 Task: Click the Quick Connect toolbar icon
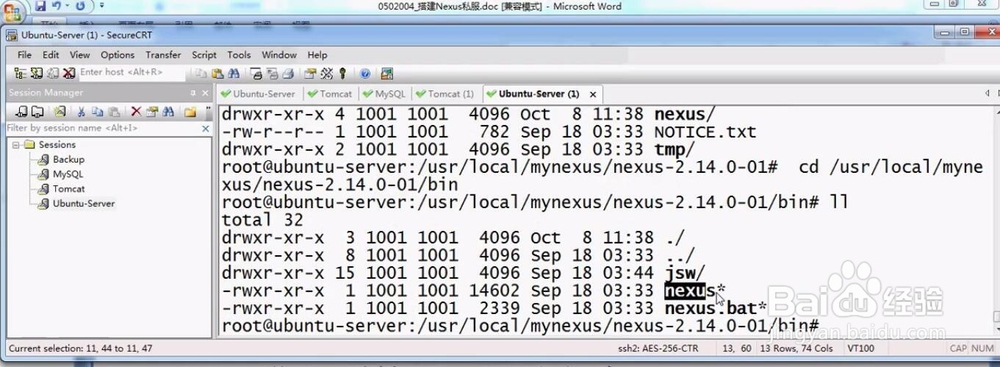coord(36,73)
